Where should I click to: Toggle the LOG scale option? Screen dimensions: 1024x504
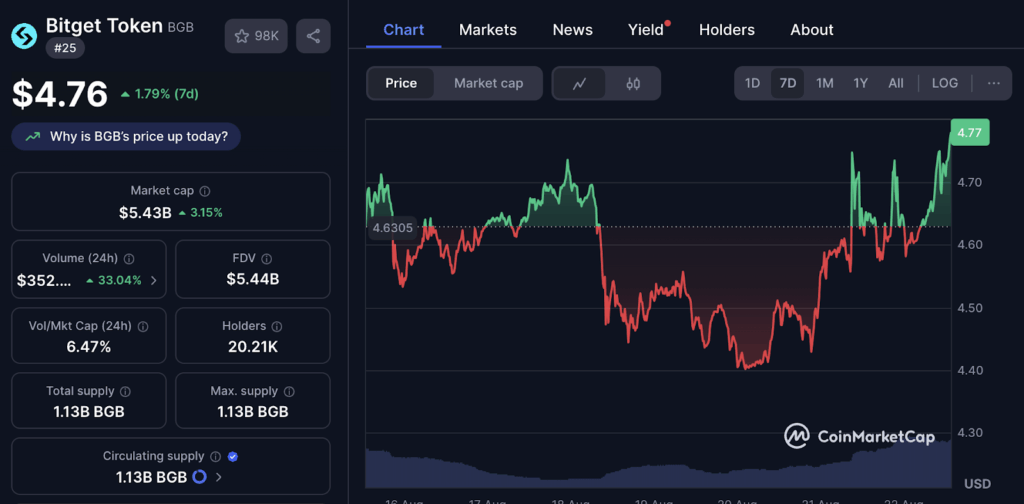click(944, 83)
